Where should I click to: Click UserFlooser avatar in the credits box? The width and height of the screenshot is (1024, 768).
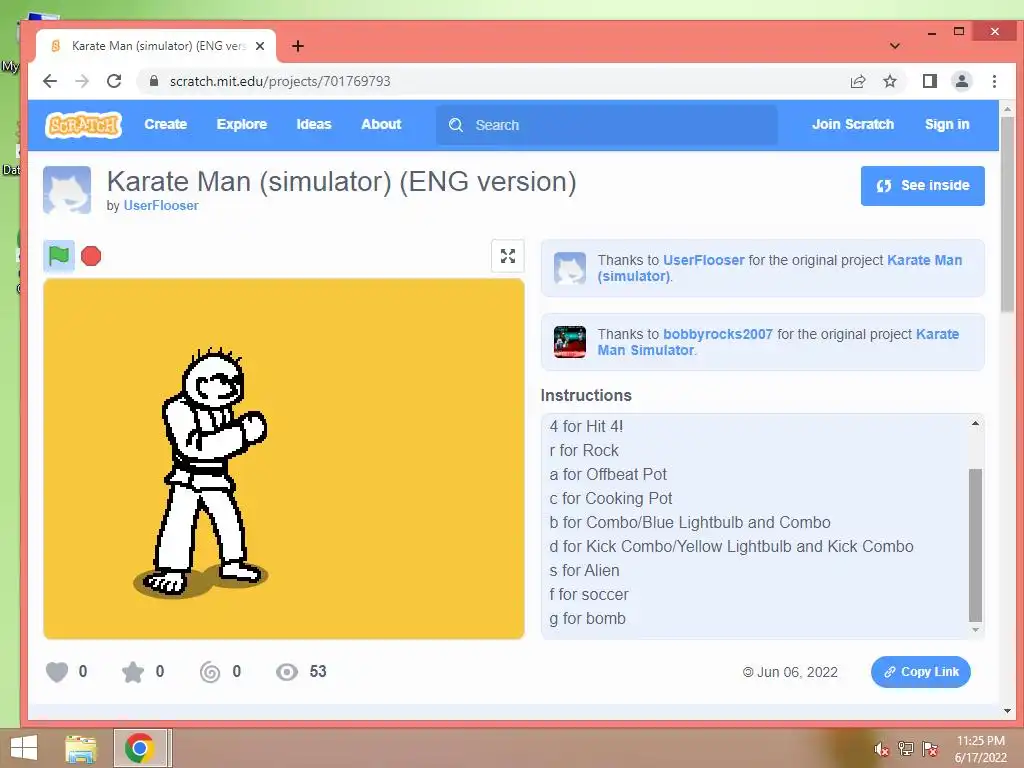pos(569,268)
